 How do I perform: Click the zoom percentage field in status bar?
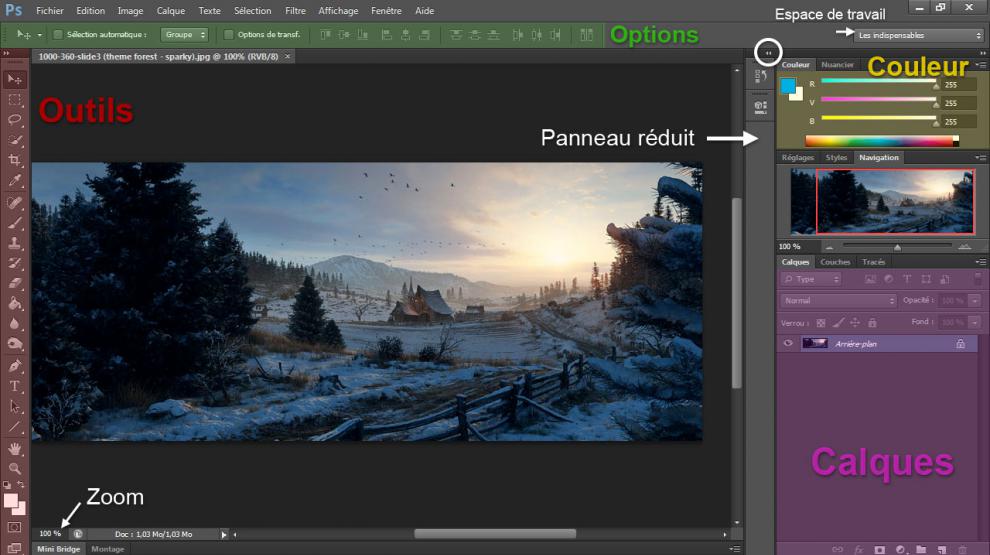(50, 534)
